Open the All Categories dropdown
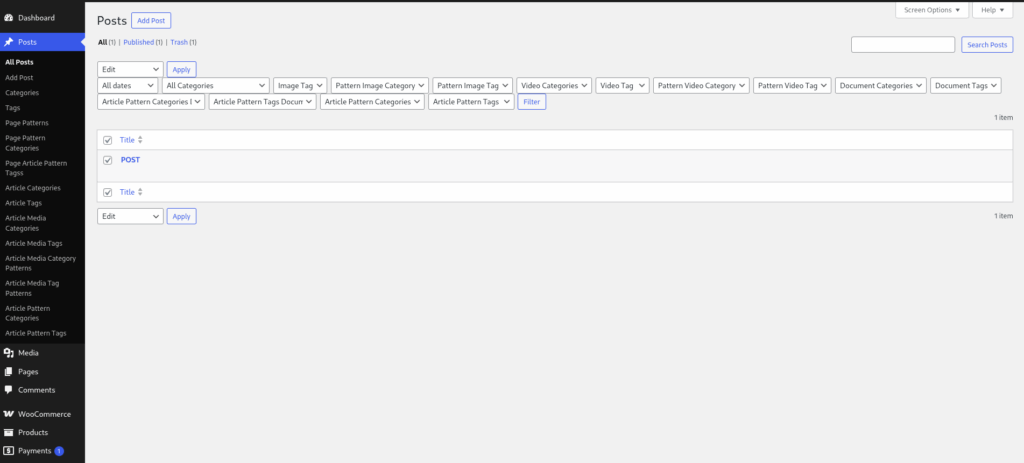The image size is (1024, 463). click(x=216, y=86)
